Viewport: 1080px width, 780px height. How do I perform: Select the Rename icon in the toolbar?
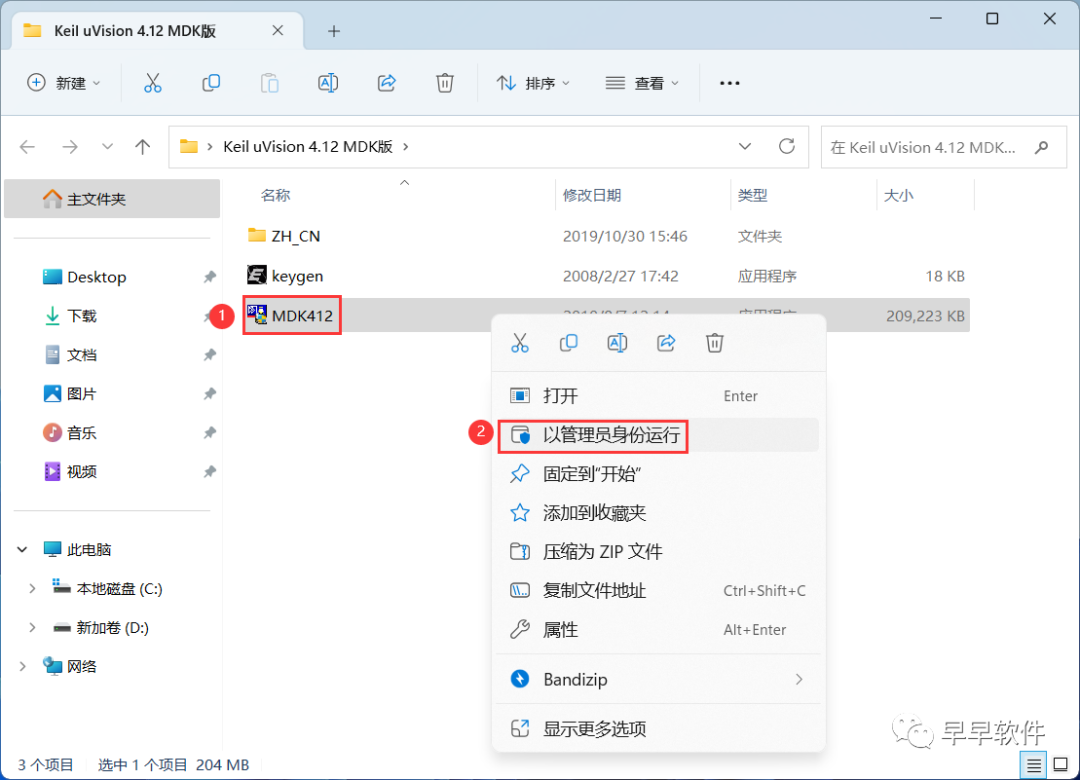tap(328, 83)
